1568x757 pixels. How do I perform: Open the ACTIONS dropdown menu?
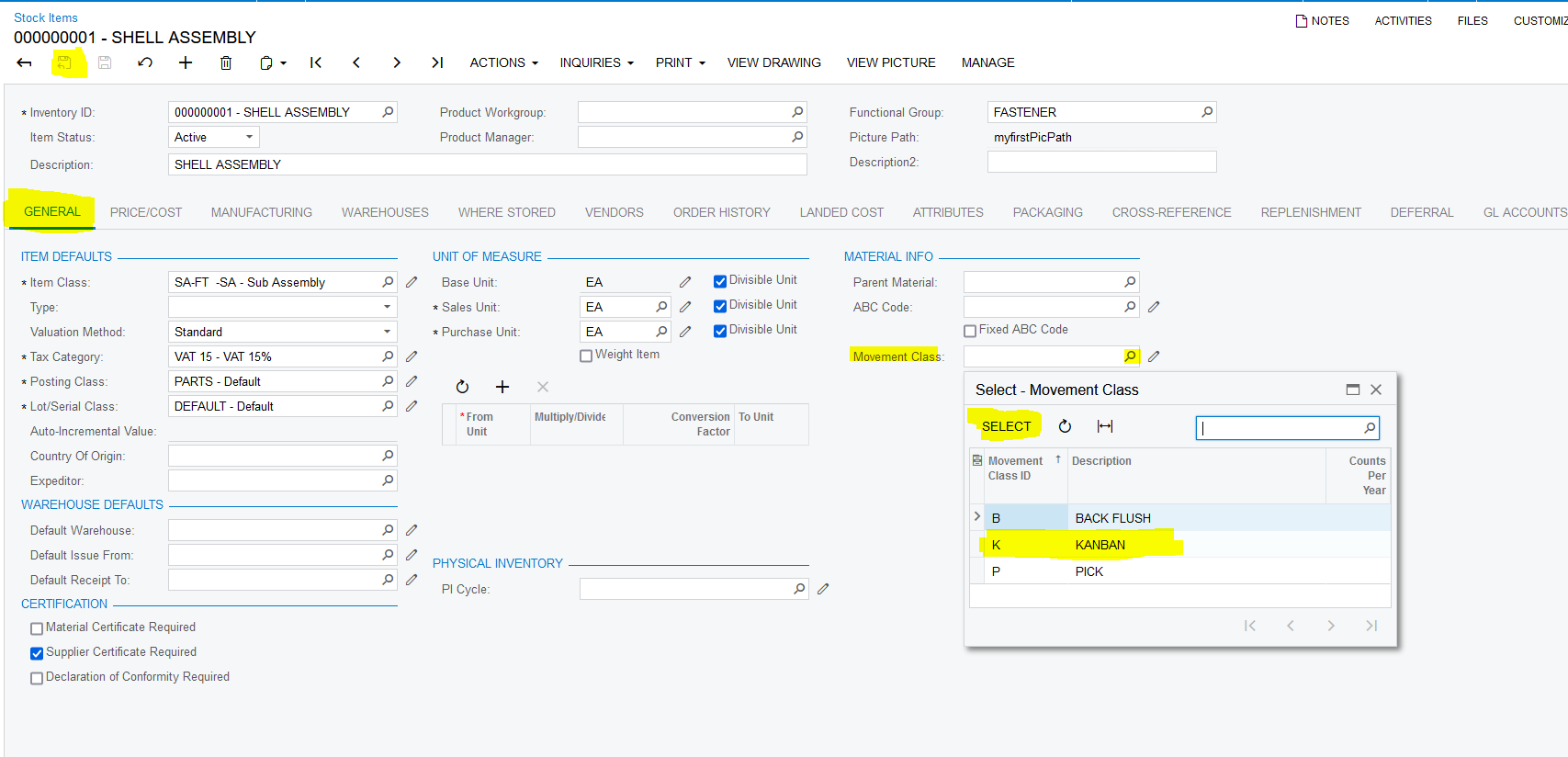[x=503, y=62]
